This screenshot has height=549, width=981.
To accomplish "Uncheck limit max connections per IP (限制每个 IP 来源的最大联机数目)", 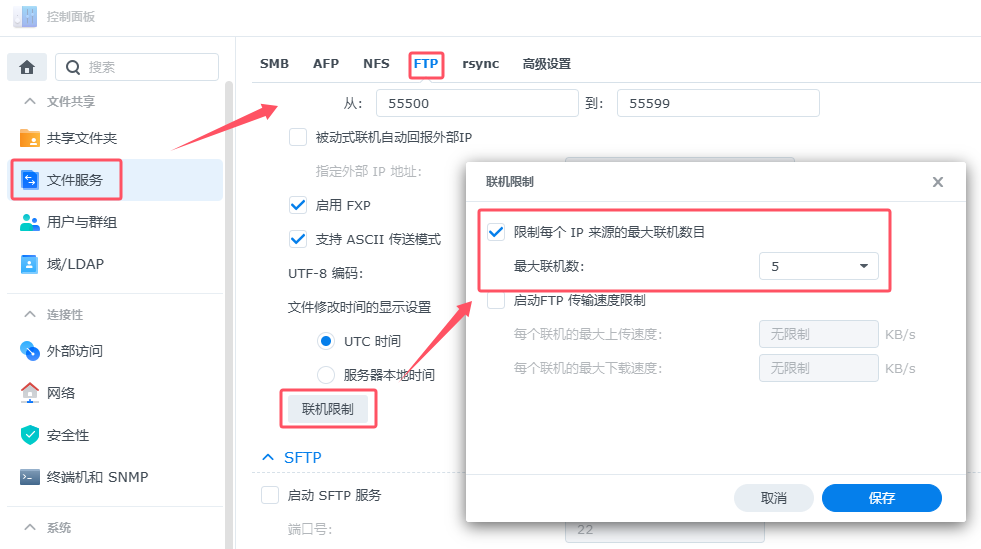I will (496, 232).
